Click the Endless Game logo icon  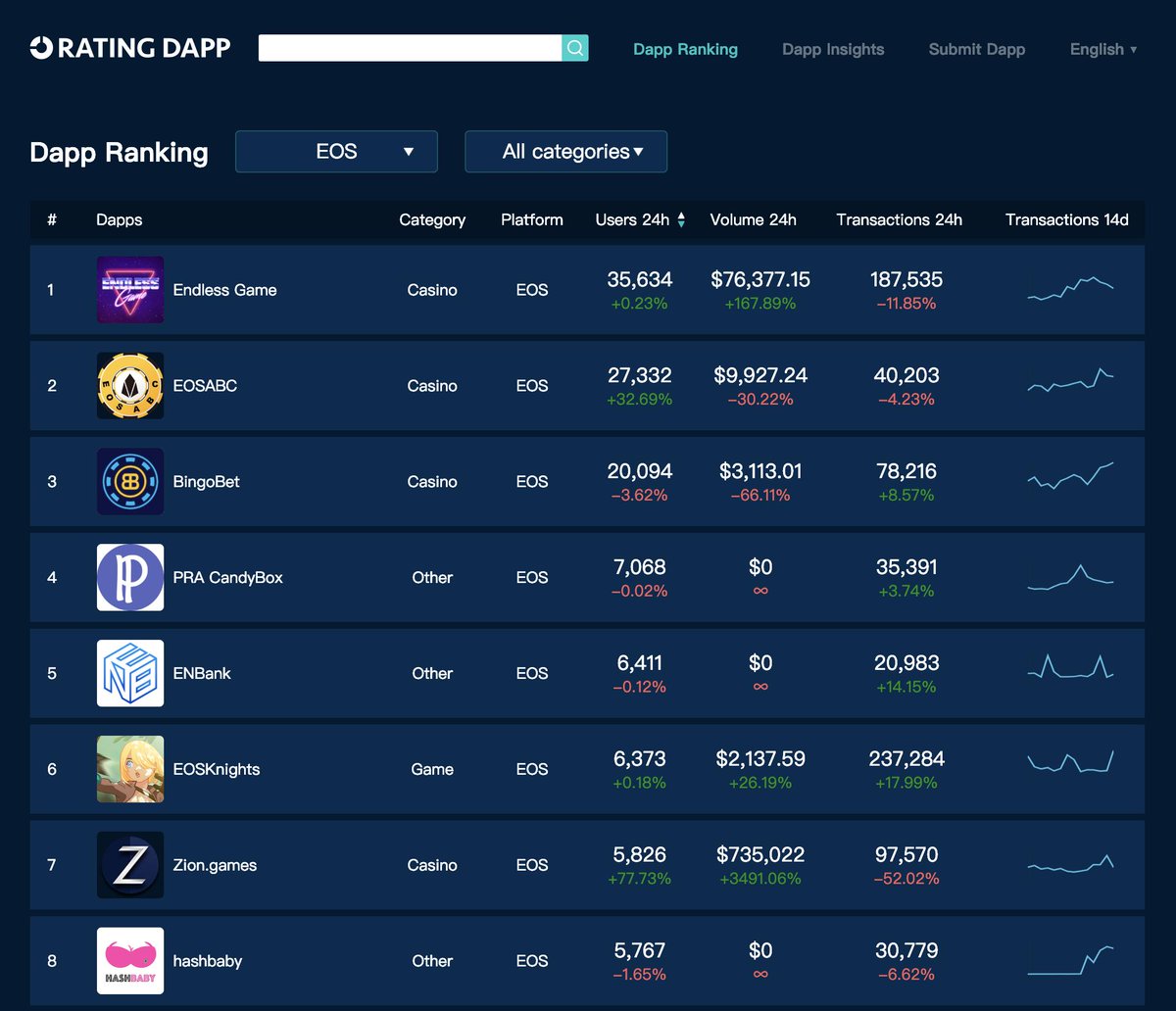click(x=130, y=290)
